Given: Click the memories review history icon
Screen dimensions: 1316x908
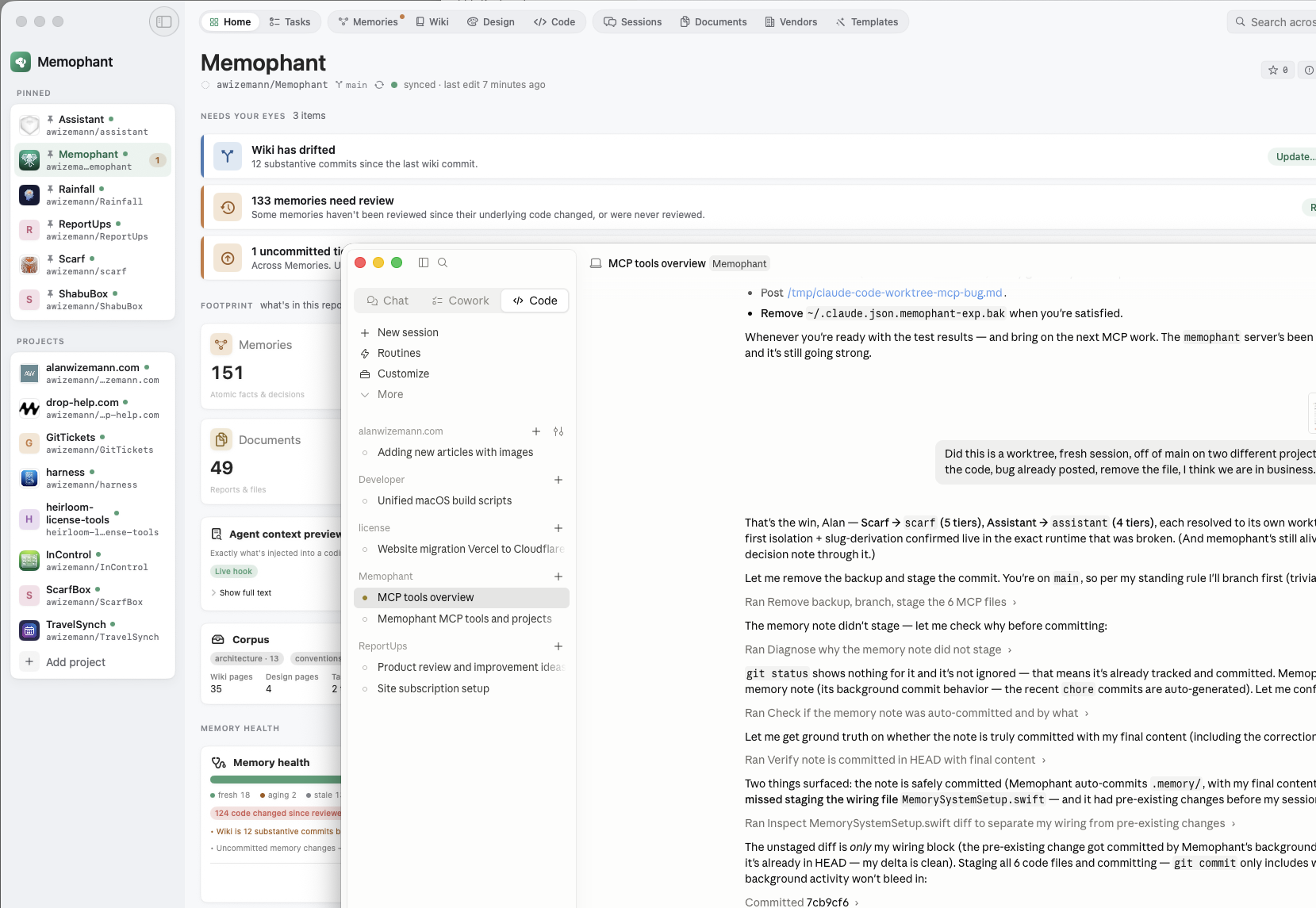Looking at the screenshot, I should (228, 207).
